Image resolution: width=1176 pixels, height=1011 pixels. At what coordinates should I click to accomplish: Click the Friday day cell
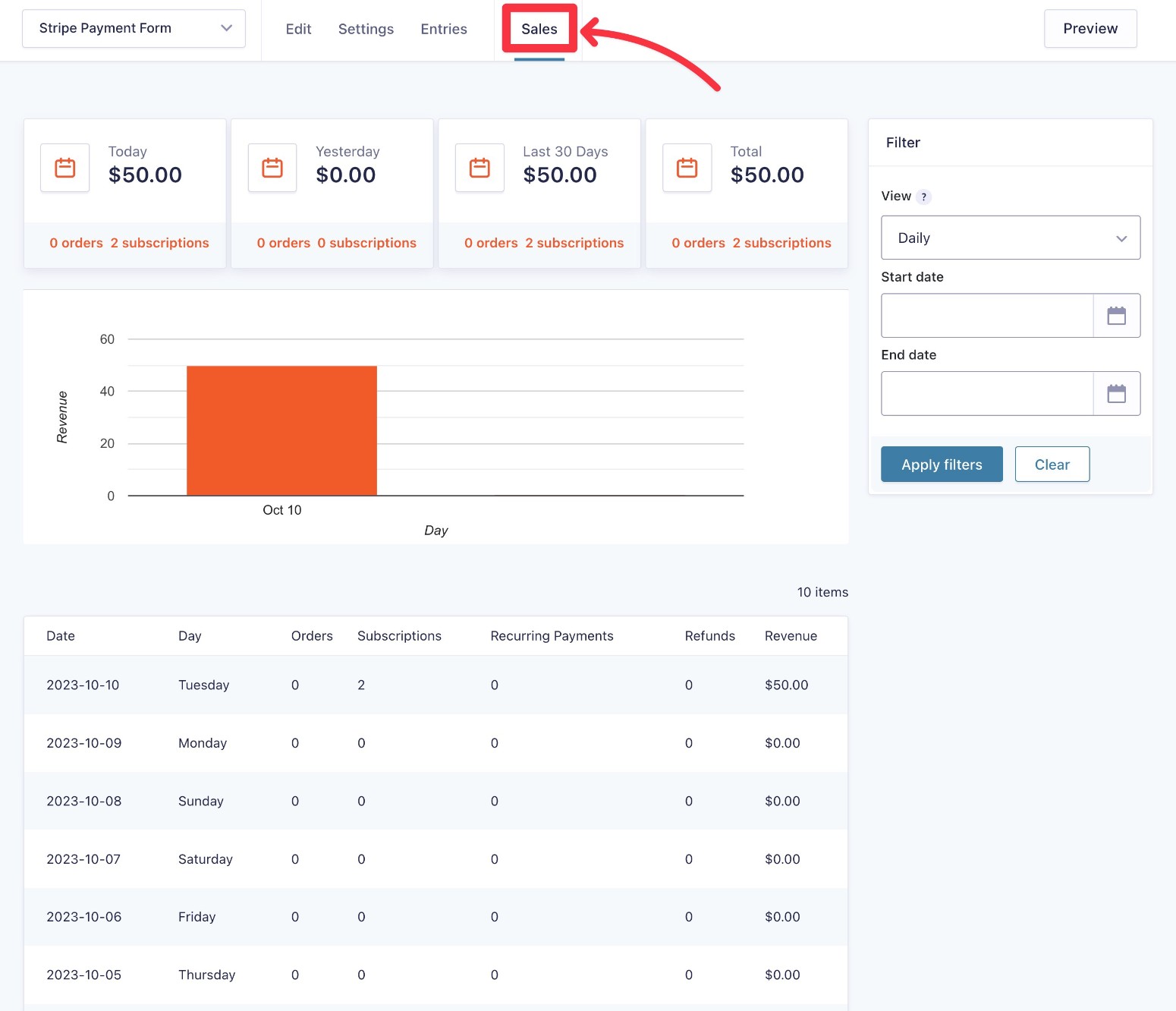coord(197,917)
